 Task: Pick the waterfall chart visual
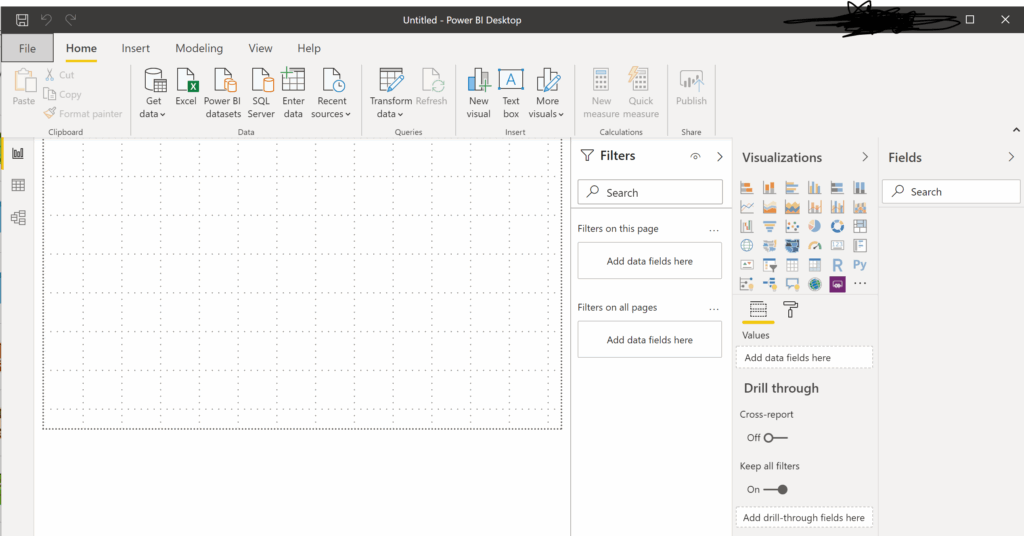click(x=746, y=227)
